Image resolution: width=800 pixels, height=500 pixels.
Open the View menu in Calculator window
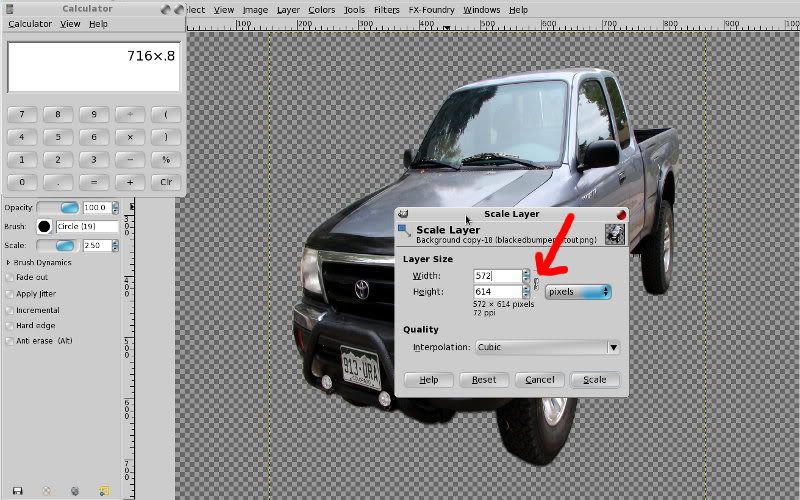click(x=70, y=24)
